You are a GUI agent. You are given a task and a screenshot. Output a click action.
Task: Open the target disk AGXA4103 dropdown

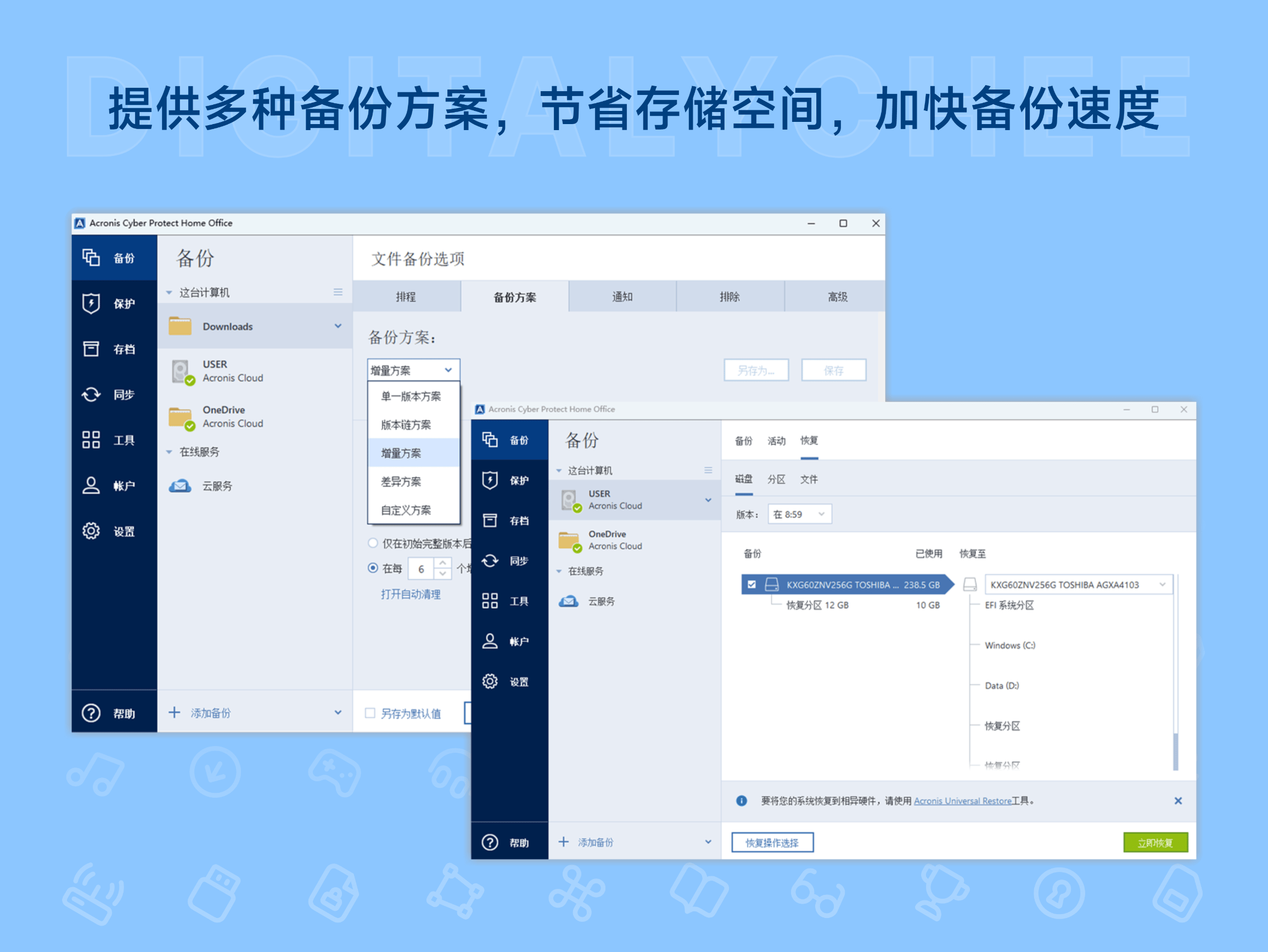point(1163,585)
